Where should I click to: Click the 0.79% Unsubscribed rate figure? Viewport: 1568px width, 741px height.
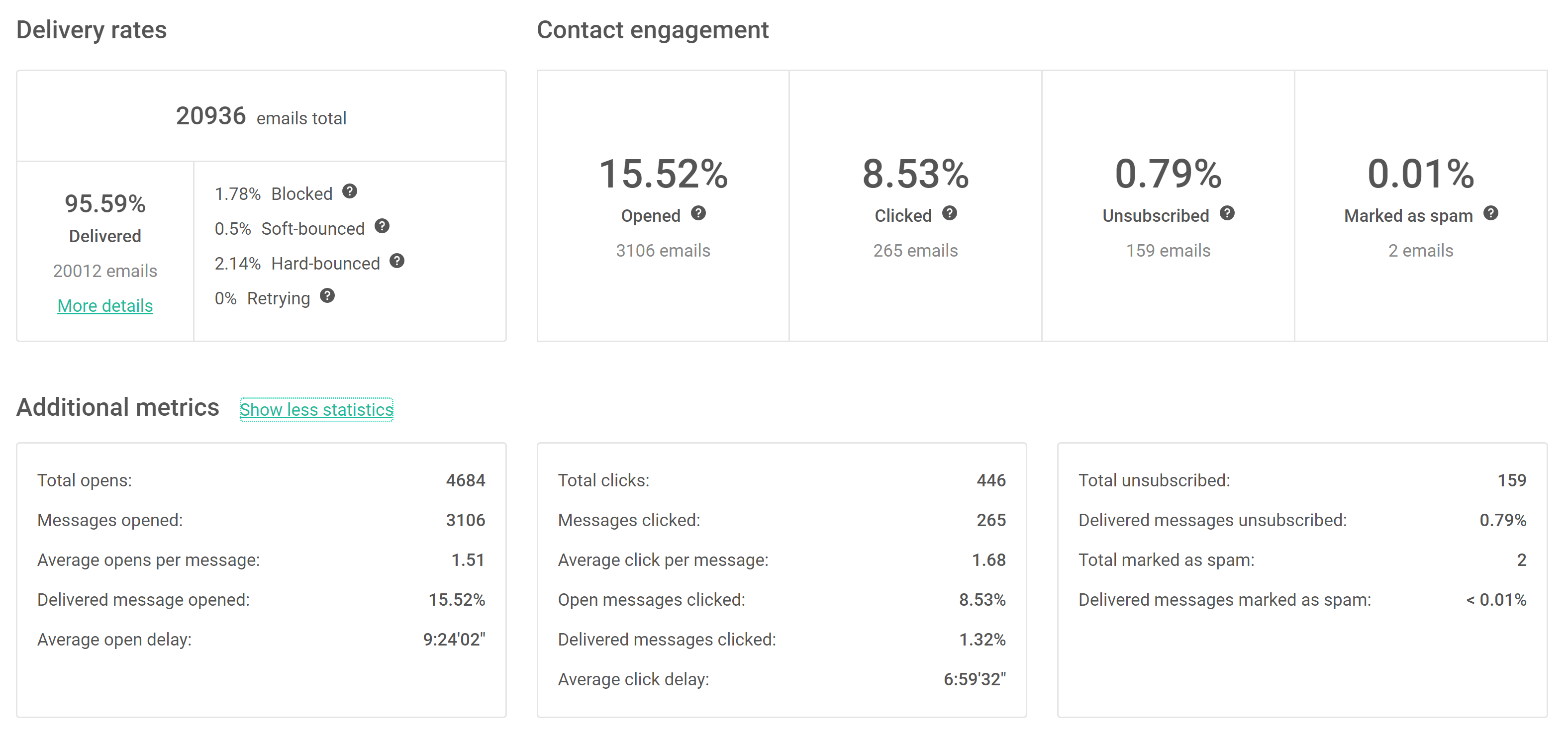coord(1168,174)
